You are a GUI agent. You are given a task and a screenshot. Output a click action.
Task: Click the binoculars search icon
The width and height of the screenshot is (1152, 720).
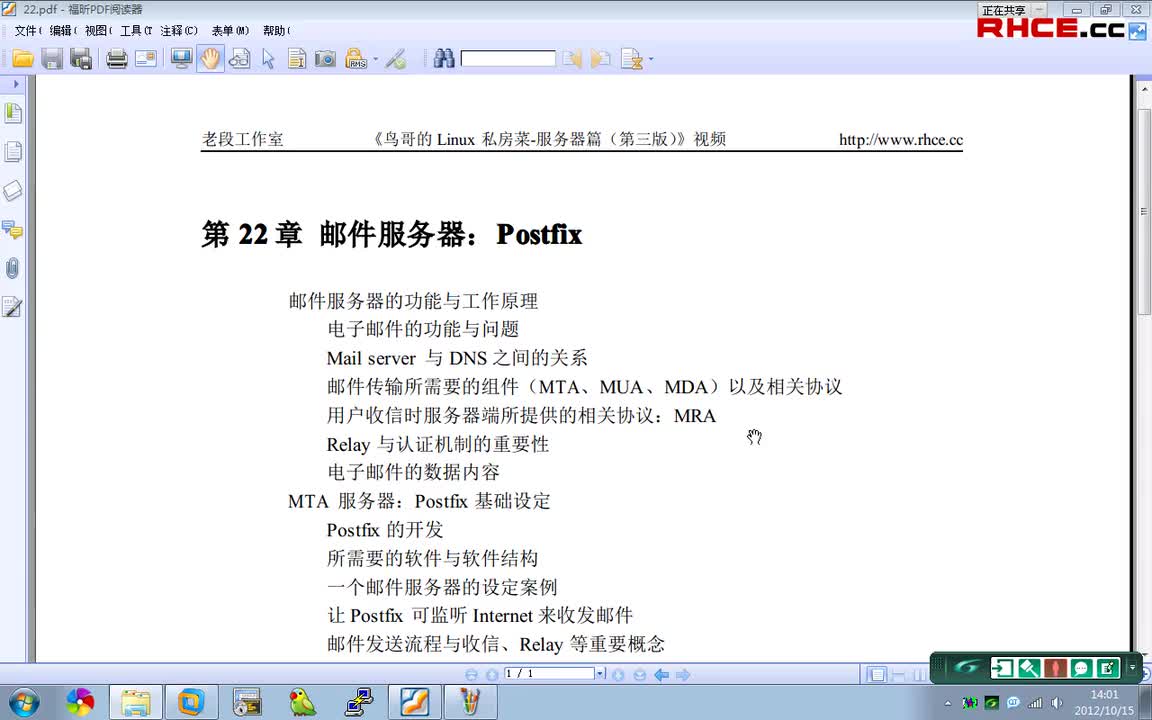[x=444, y=59]
